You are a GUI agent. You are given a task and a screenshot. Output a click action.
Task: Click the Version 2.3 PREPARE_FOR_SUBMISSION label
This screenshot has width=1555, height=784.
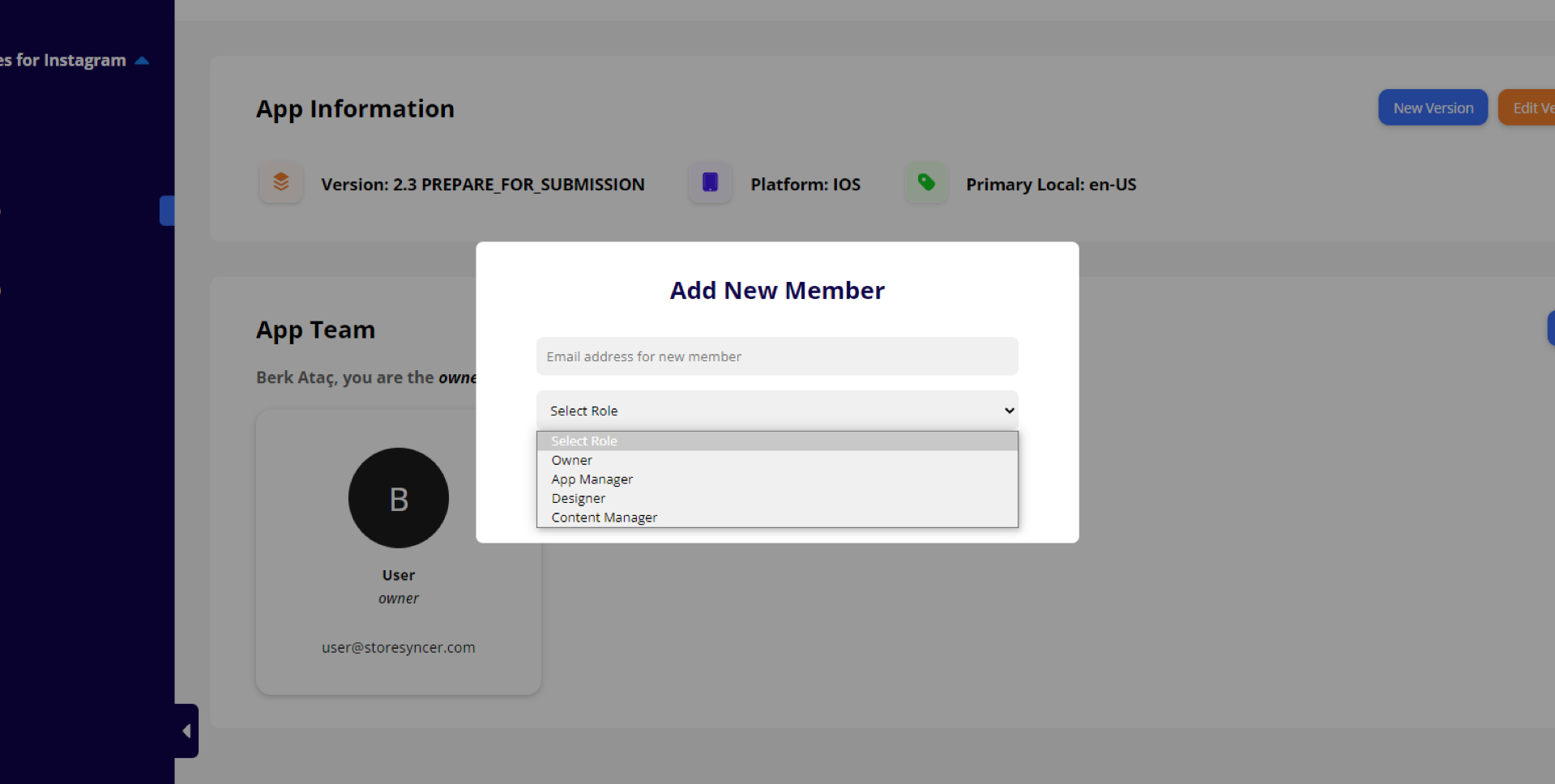point(482,185)
